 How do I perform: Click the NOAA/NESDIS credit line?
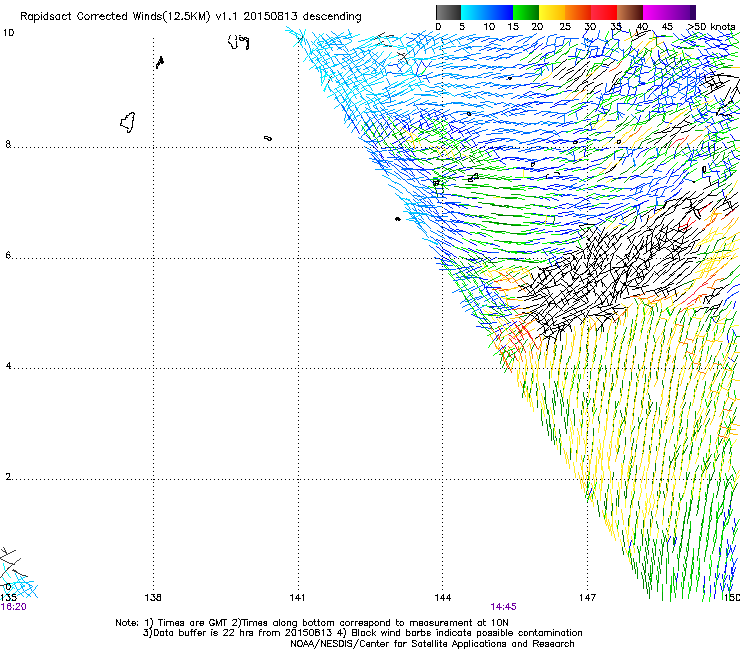point(432,644)
